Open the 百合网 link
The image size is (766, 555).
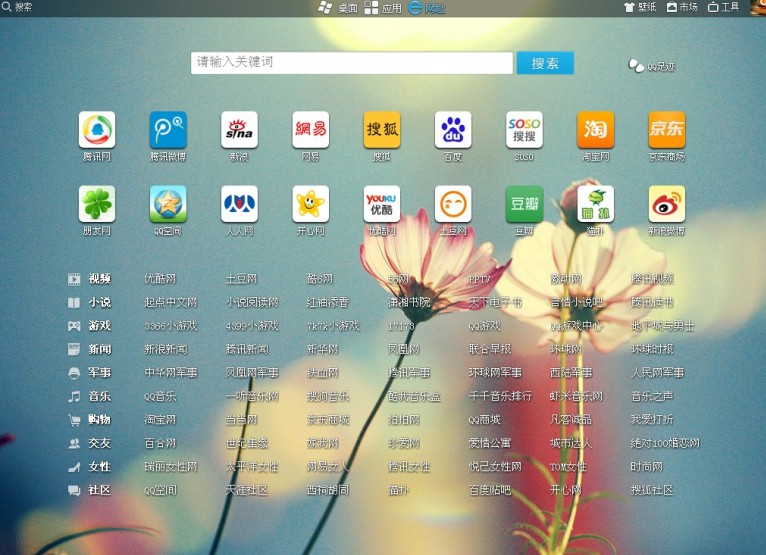pos(160,443)
